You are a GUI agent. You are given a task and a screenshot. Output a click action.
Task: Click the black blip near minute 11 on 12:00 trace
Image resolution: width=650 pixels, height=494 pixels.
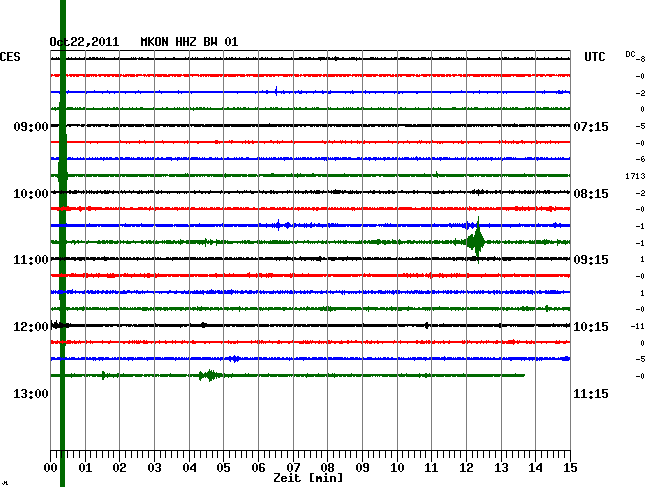click(427, 325)
